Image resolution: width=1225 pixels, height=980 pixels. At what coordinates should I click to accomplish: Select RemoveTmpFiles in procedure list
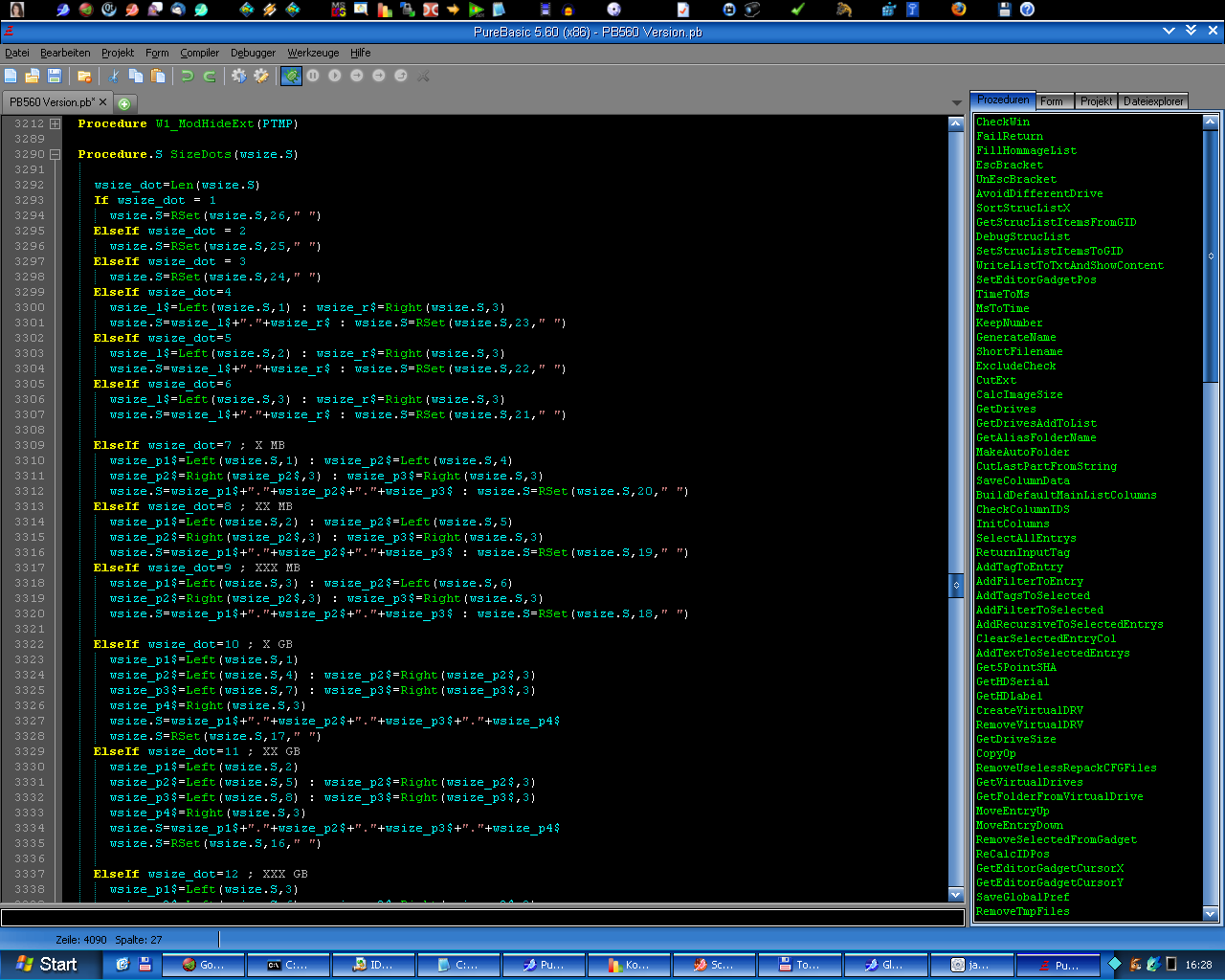click(x=1023, y=911)
